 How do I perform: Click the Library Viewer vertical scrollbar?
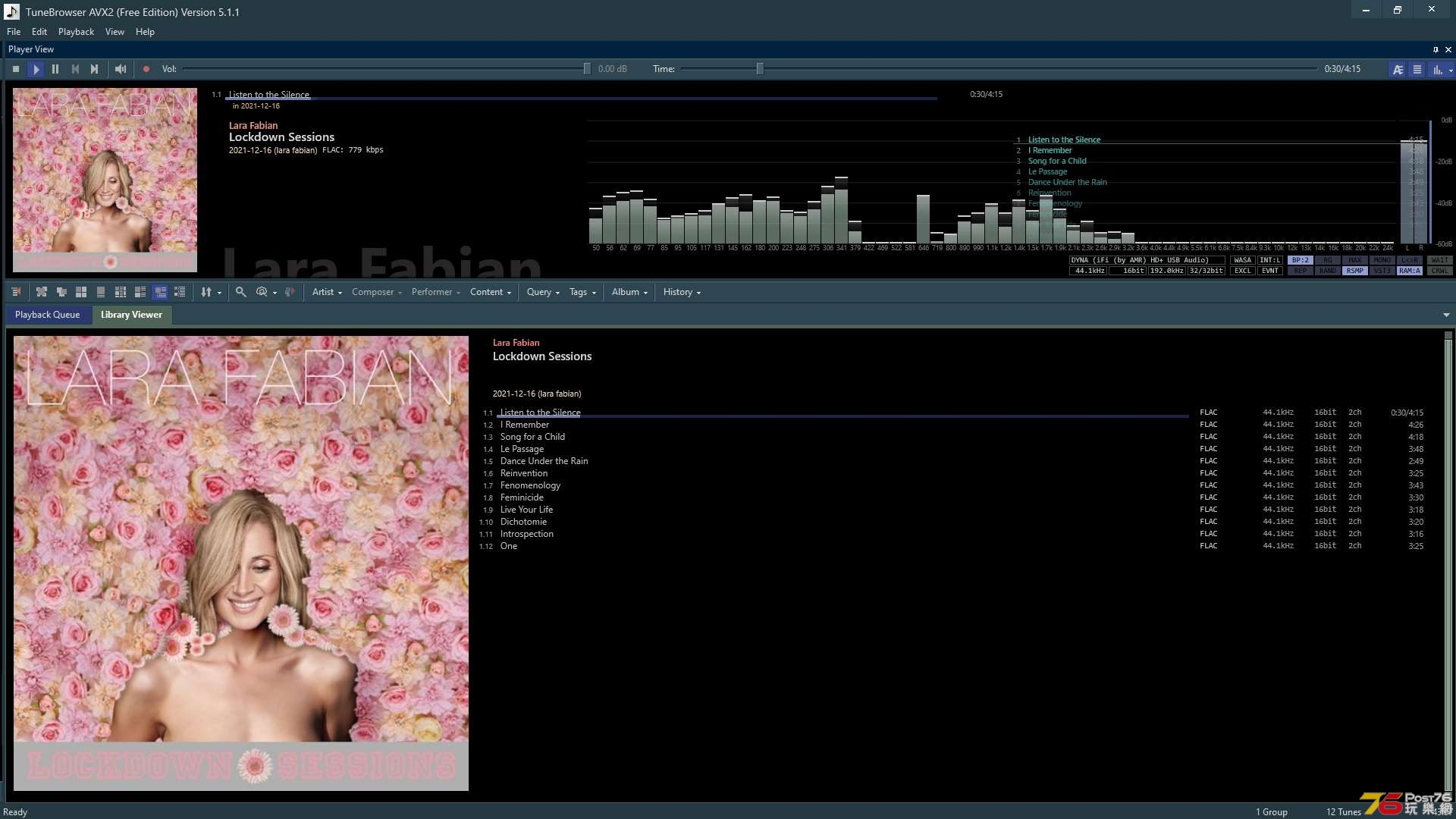click(1448, 565)
